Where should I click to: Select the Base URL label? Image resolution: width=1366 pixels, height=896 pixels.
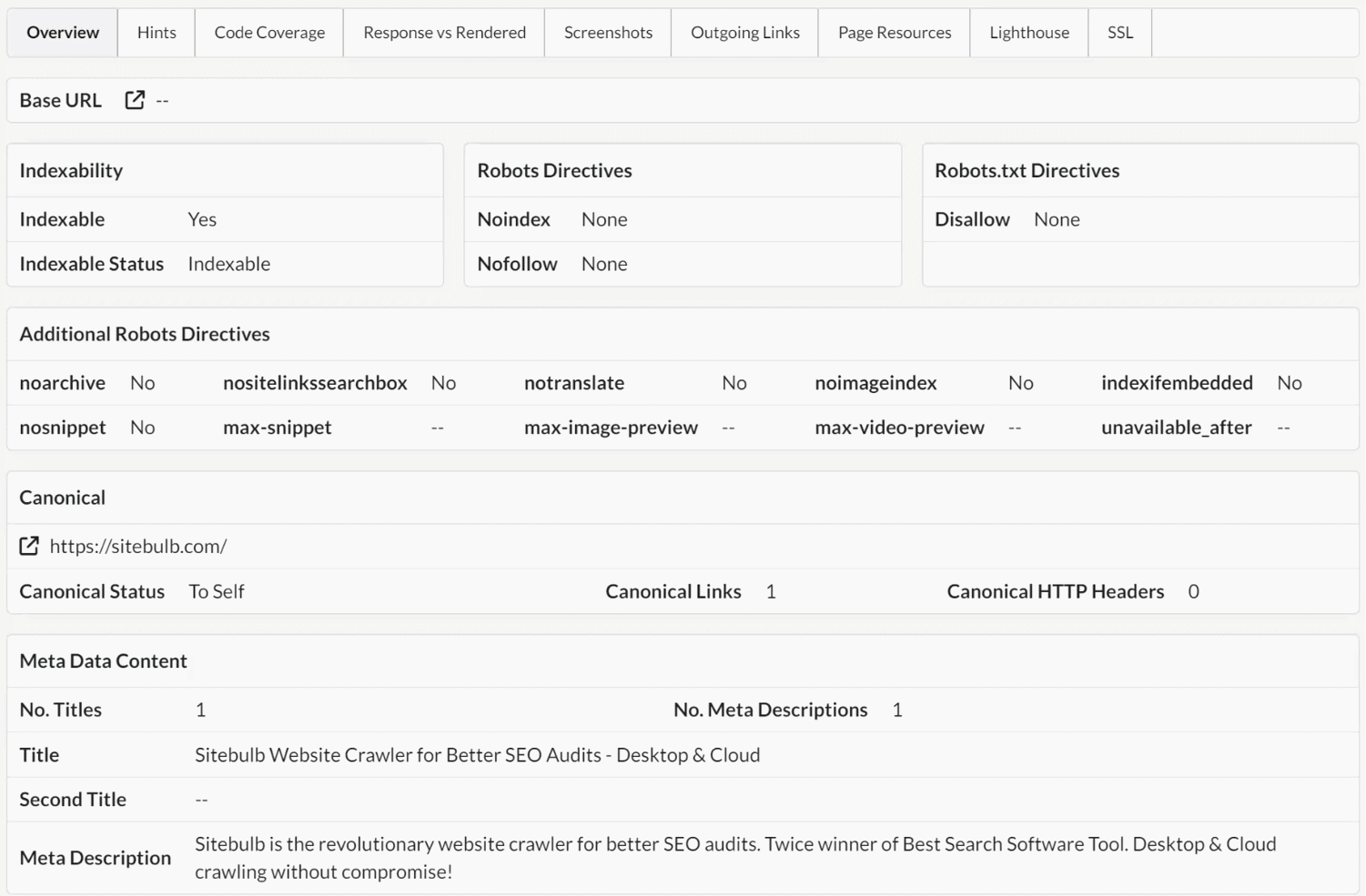coord(61,100)
